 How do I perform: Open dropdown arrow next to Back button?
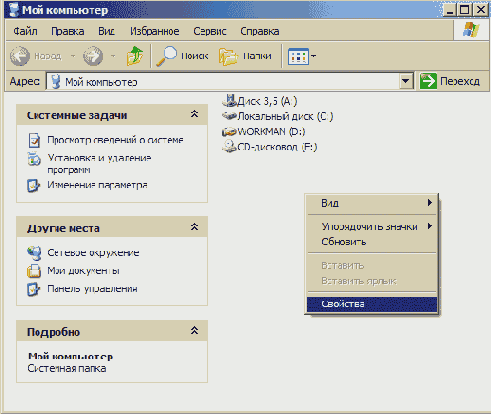tap(73, 56)
